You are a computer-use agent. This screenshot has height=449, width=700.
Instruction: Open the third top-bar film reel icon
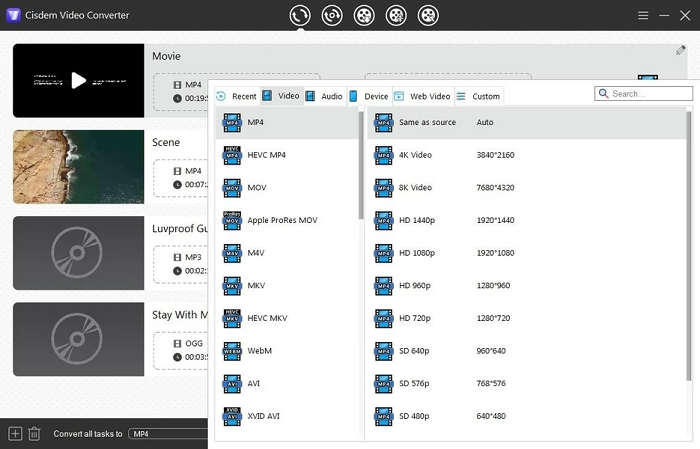click(x=364, y=16)
